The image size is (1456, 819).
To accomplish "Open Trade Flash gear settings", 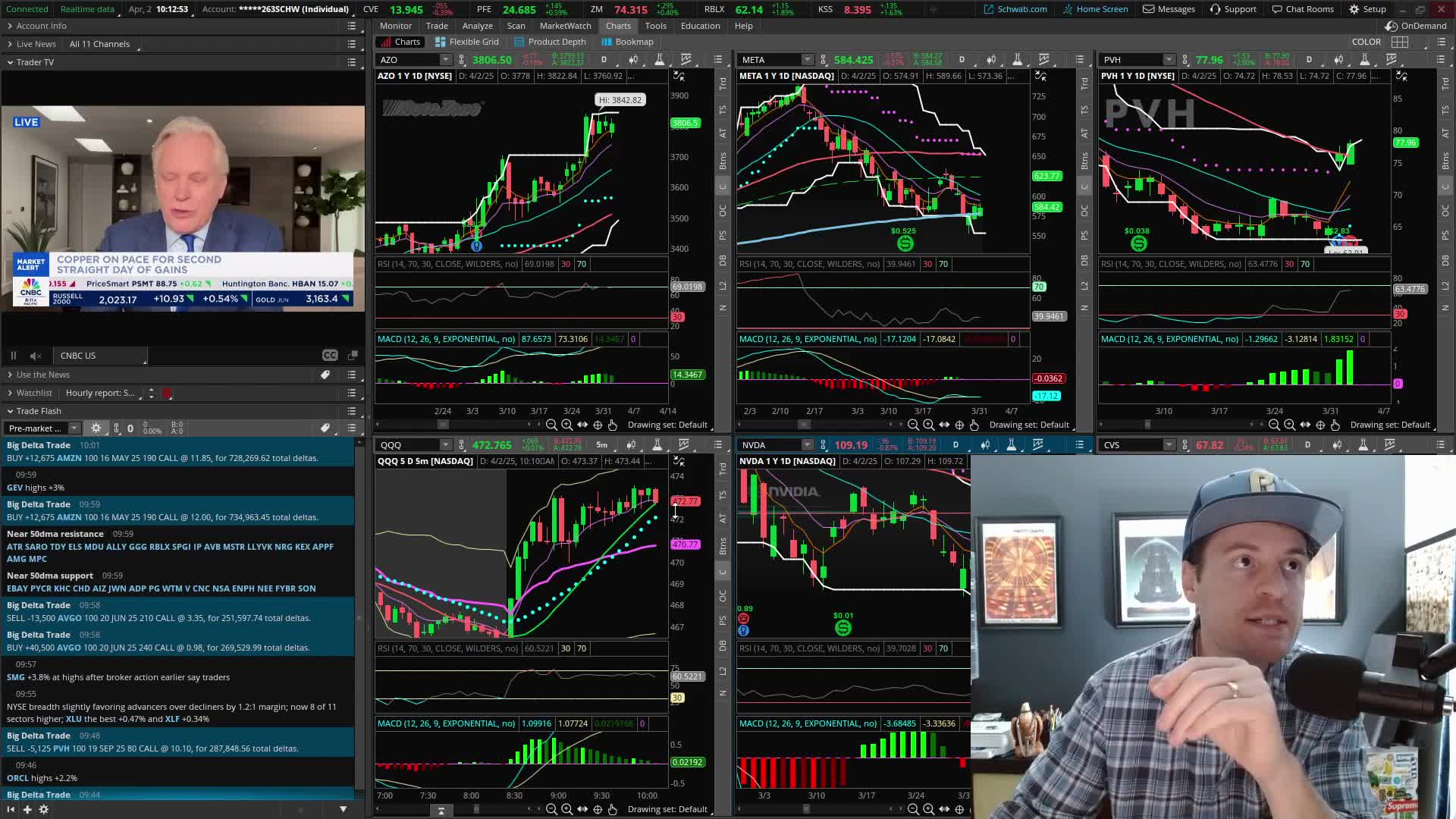I will click(96, 428).
